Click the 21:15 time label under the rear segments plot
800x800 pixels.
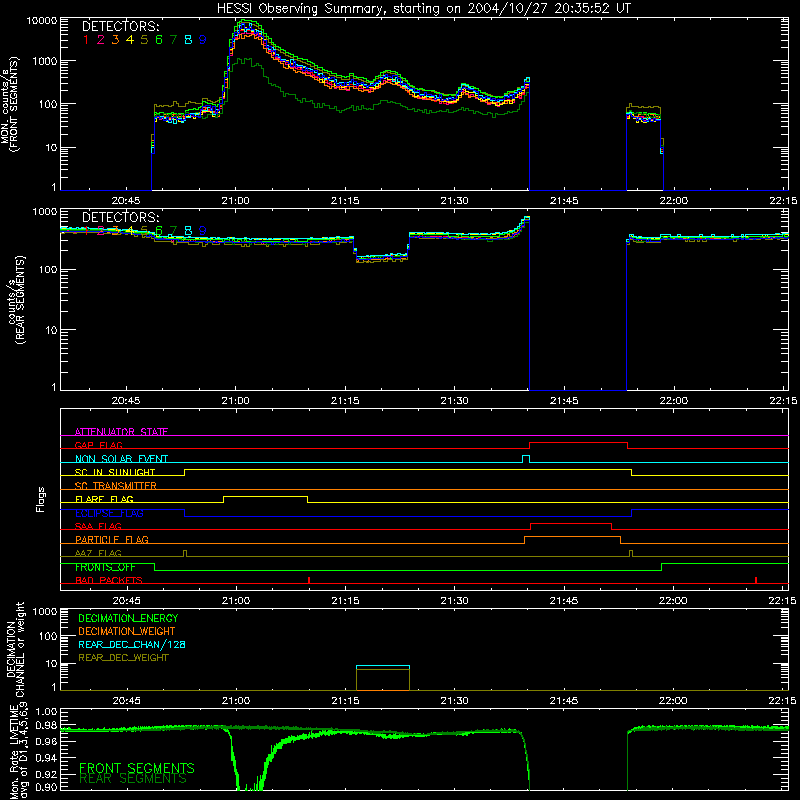[345, 401]
